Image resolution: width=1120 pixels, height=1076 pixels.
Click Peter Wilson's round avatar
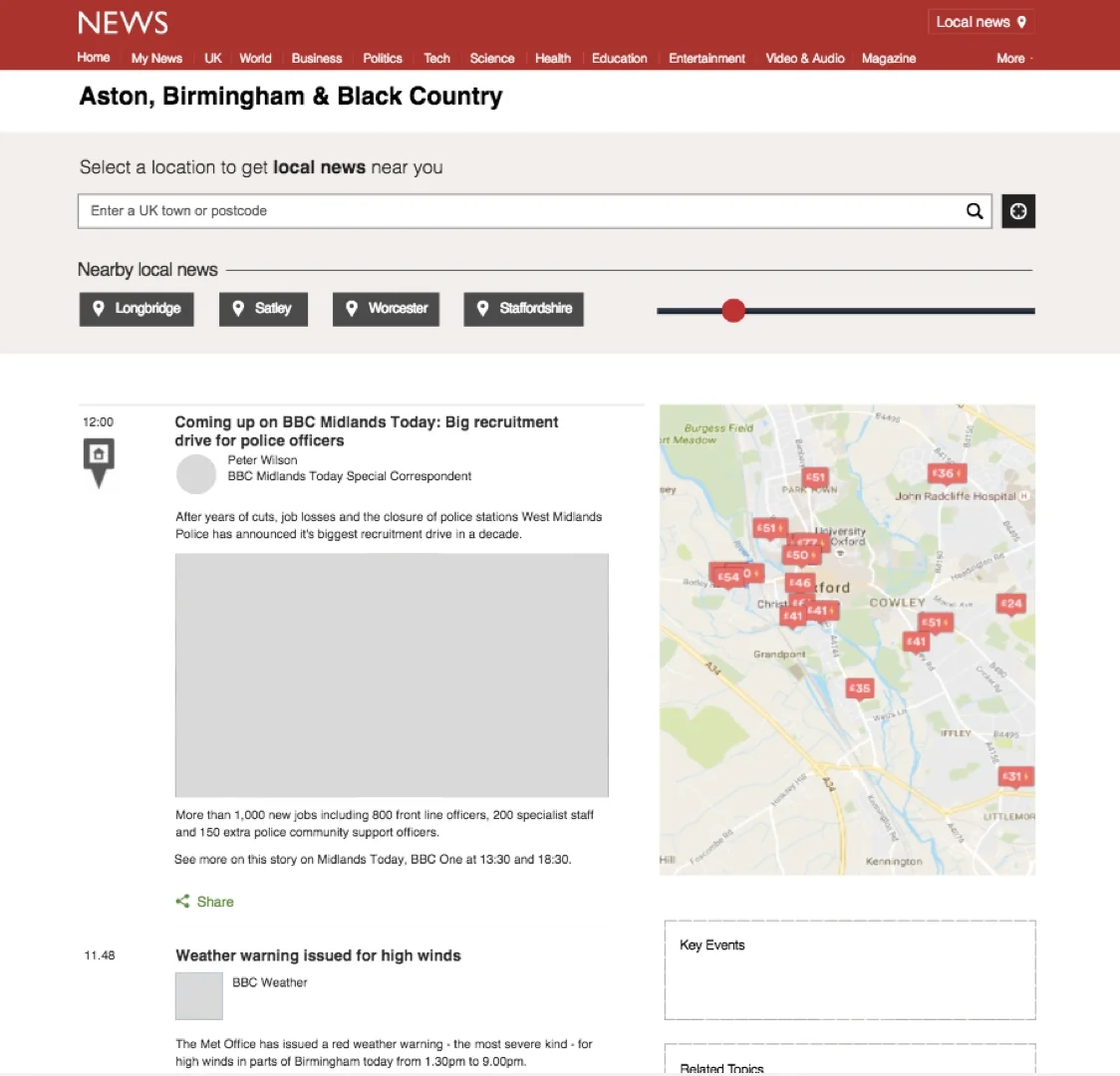point(196,474)
